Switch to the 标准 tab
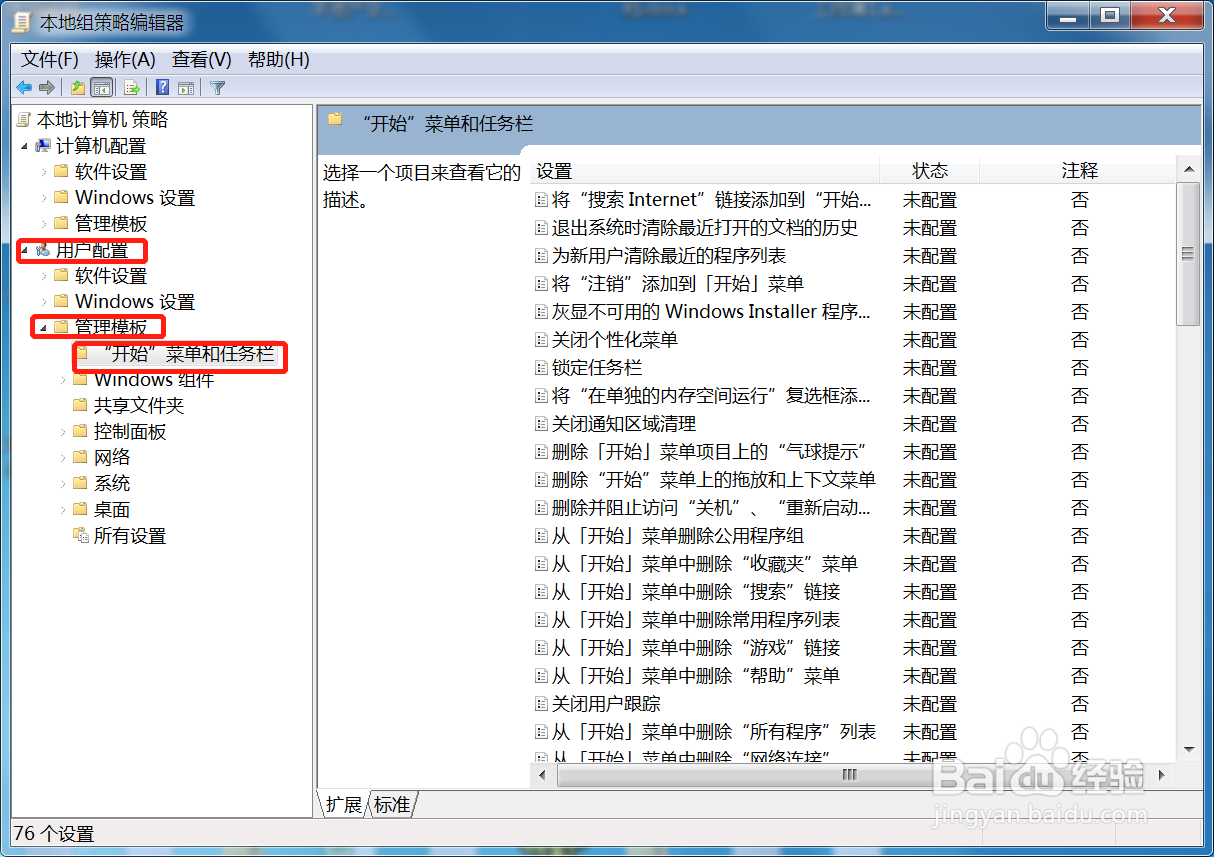Screen dimensions: 1214x857 [x=392, y=803]
